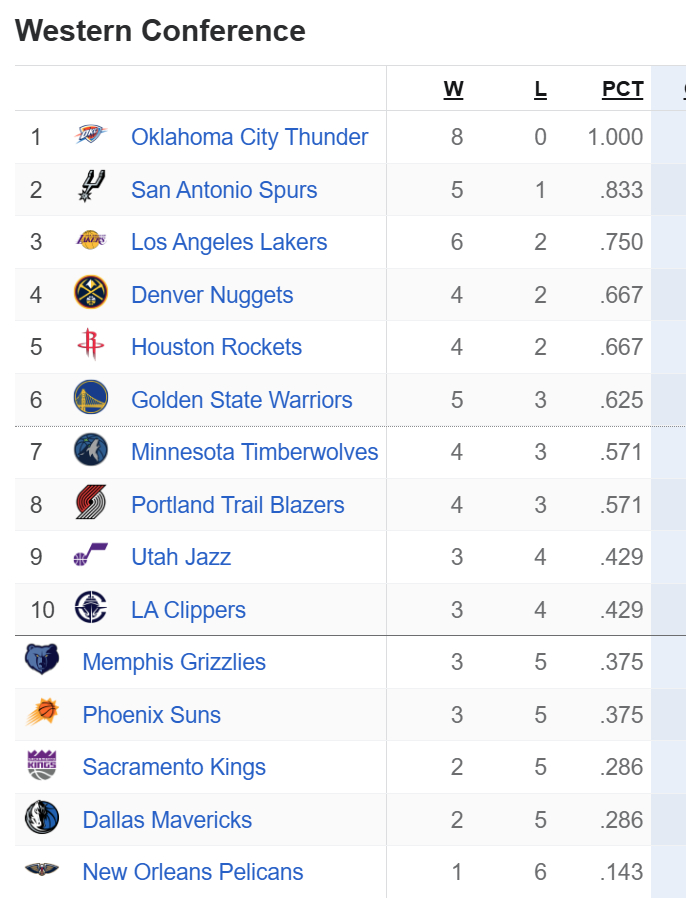Open the Oklahoma City Thunder team page
686x898 pixels.
pos(249,137)
